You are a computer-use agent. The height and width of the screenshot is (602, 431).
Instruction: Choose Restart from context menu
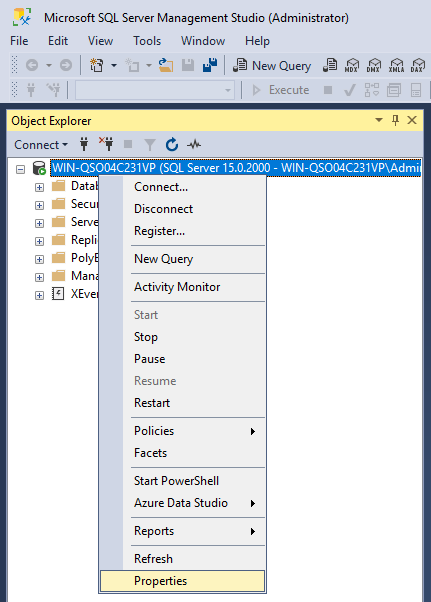[x=182, y=403]
